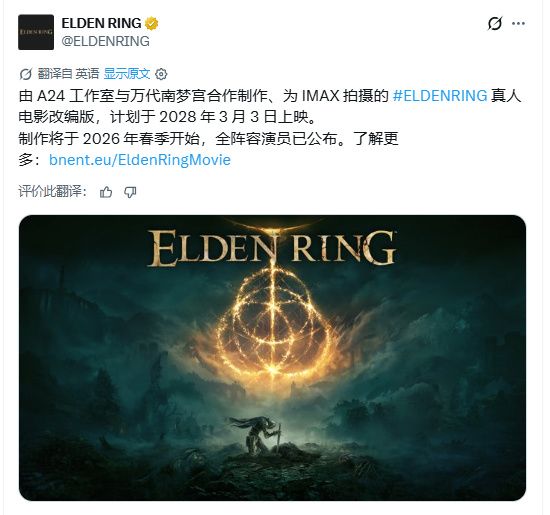Open the #ELDENRING hashtag
This screenshot has width=550, height=515.
point(440,95)
